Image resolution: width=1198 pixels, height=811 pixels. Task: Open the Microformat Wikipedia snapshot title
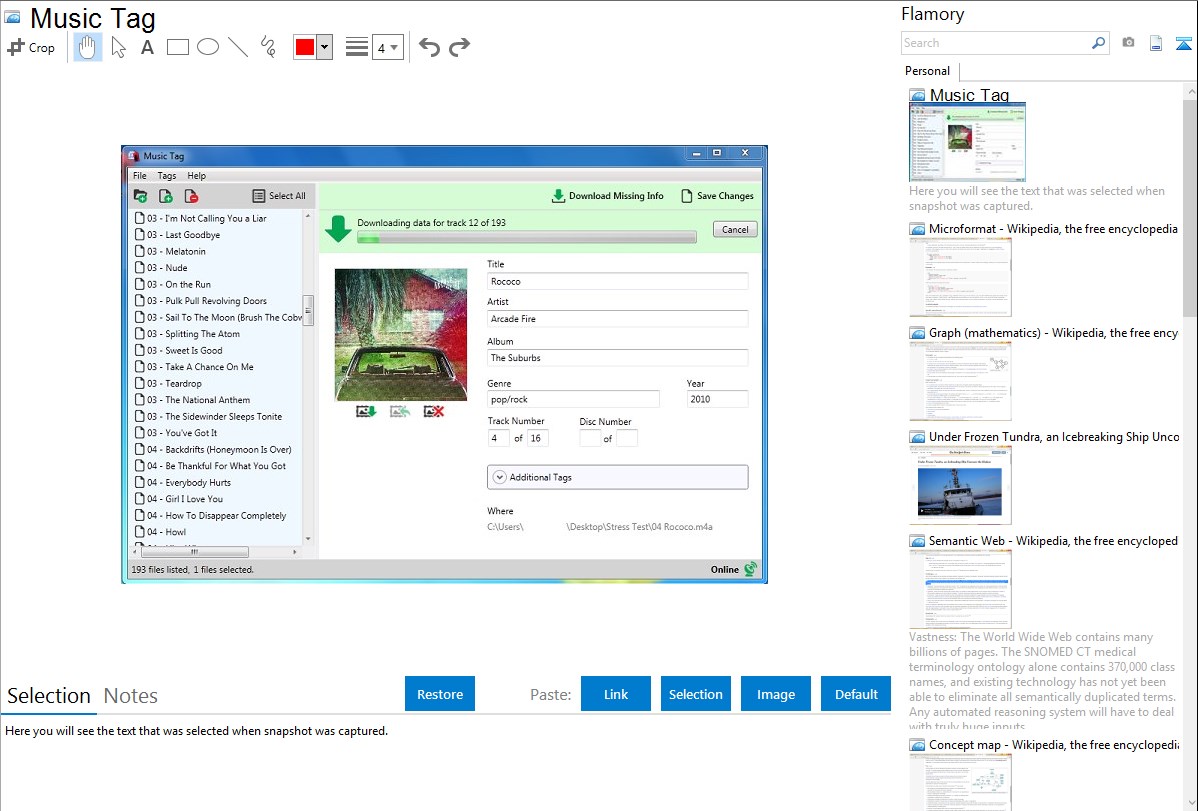tap(1053, 229)
